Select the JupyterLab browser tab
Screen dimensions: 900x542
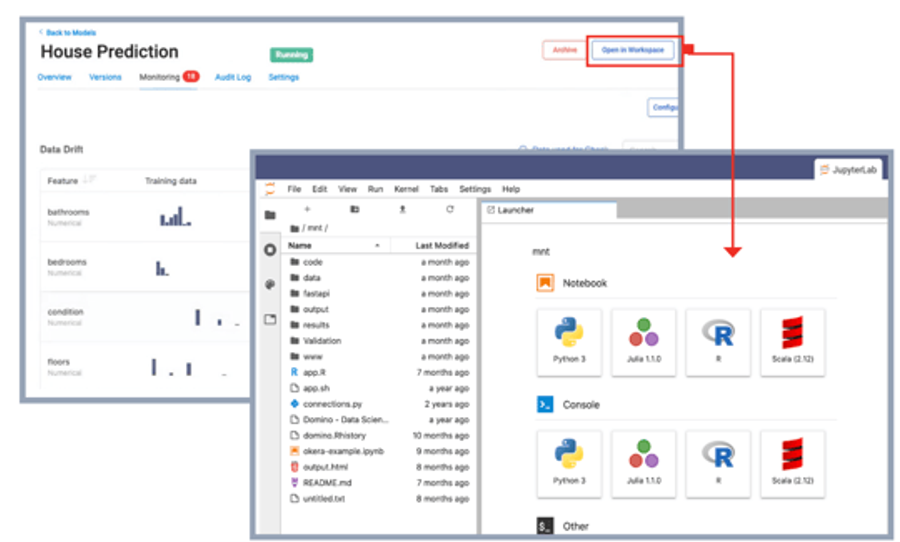[x=848, y=169]
